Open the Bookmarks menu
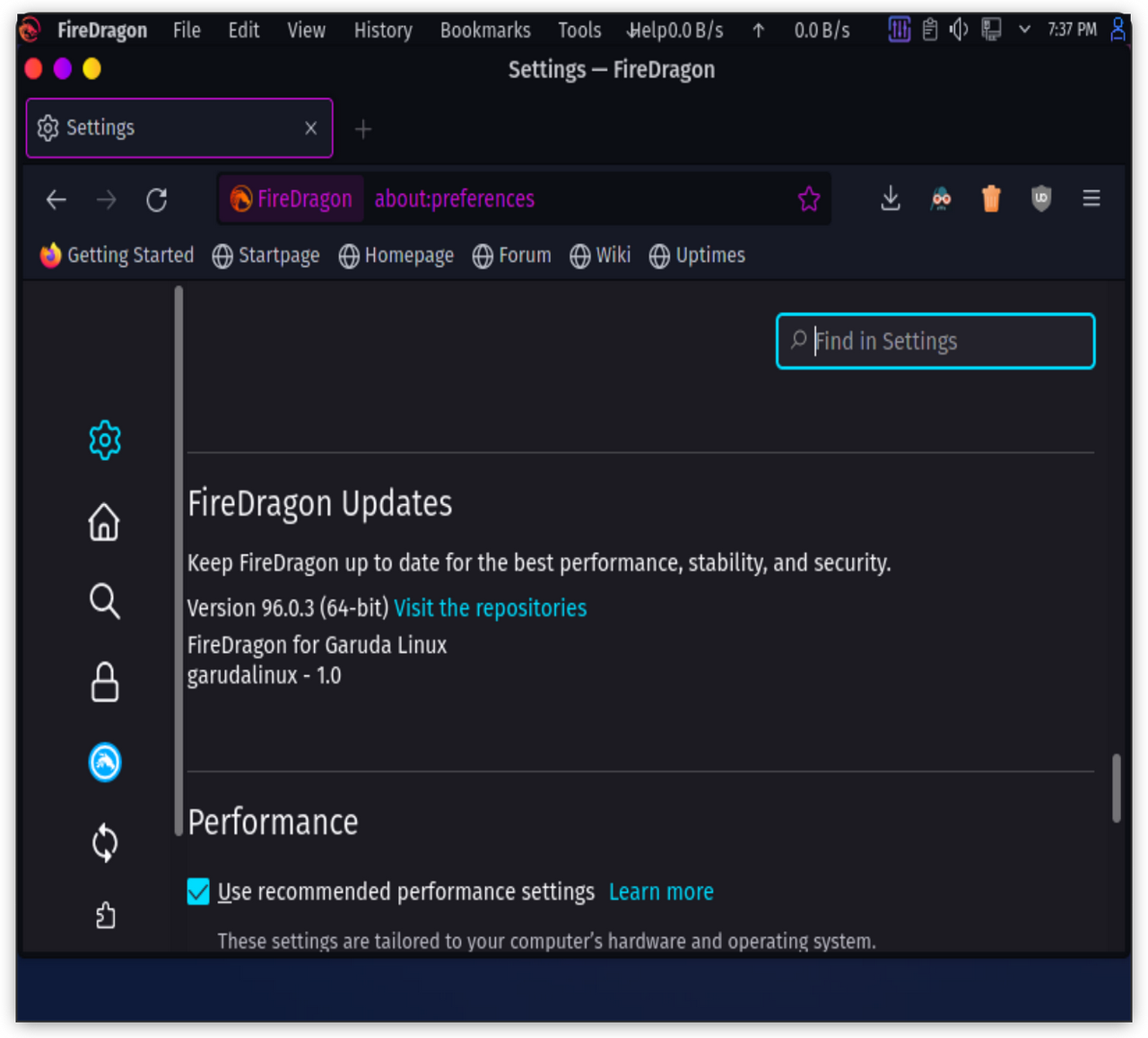The width and height of the screenshot is (1148, 1038). [x=485, y=31]
